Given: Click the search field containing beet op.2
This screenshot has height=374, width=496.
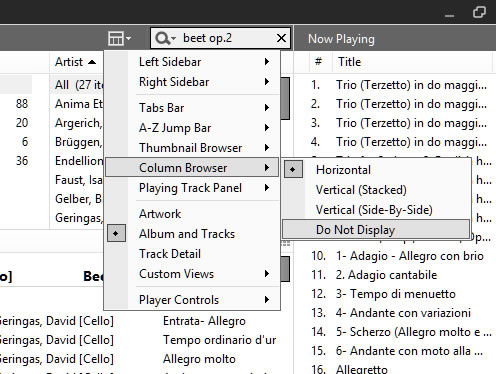Looking at the screenshot, I should coord(220,38).
